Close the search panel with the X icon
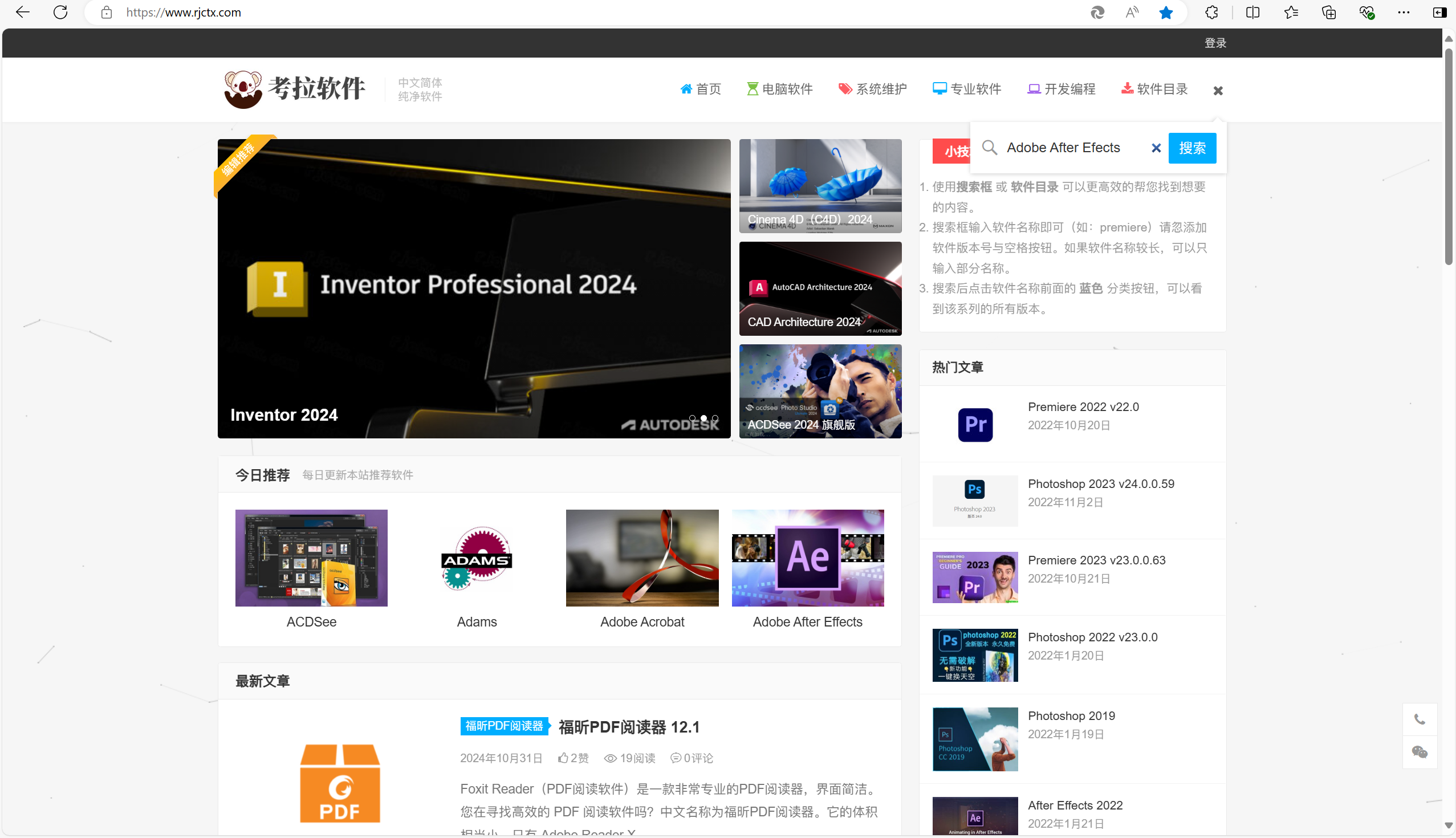 tap(1218, 91)
